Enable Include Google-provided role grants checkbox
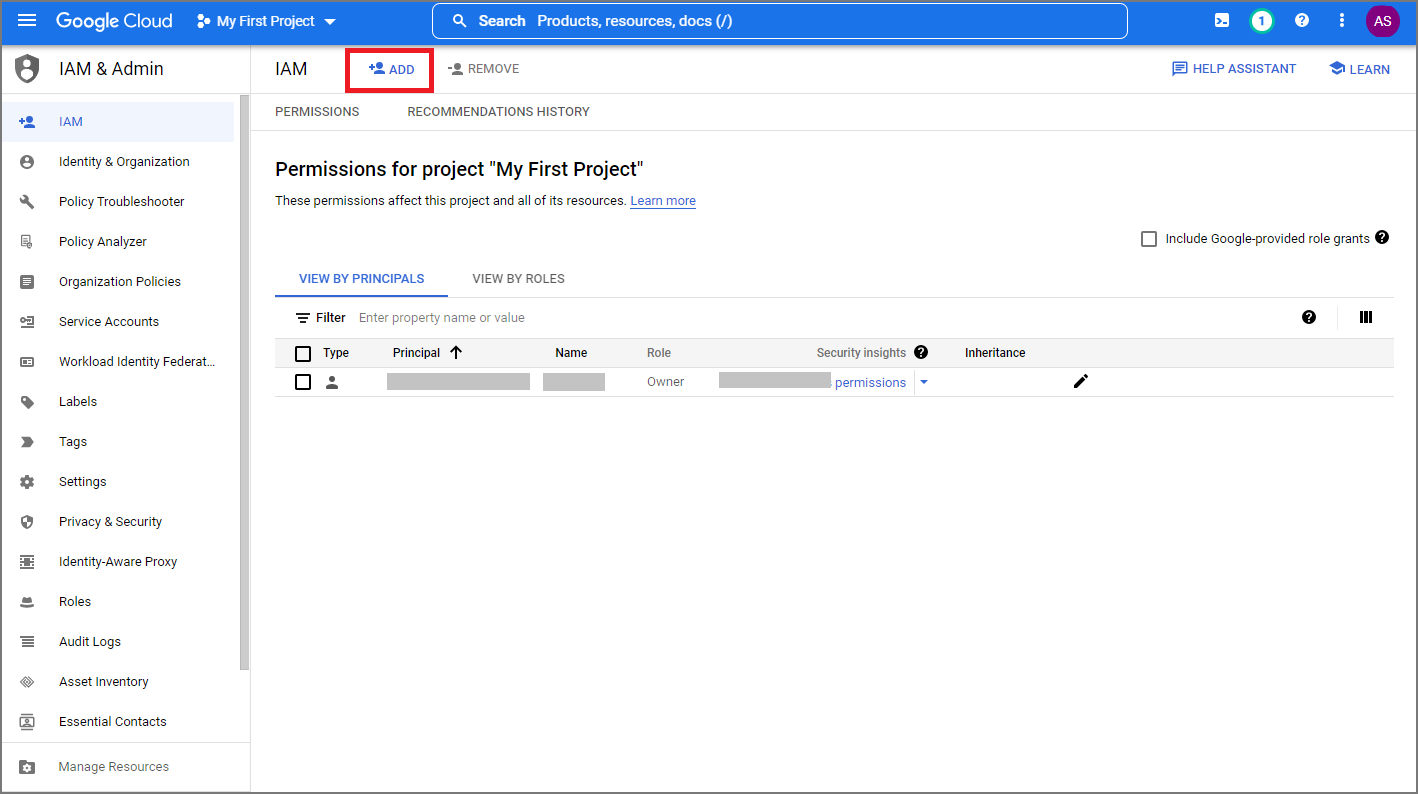The height and width of the screenshot is (794, 1418). [x=1149, y=239]
